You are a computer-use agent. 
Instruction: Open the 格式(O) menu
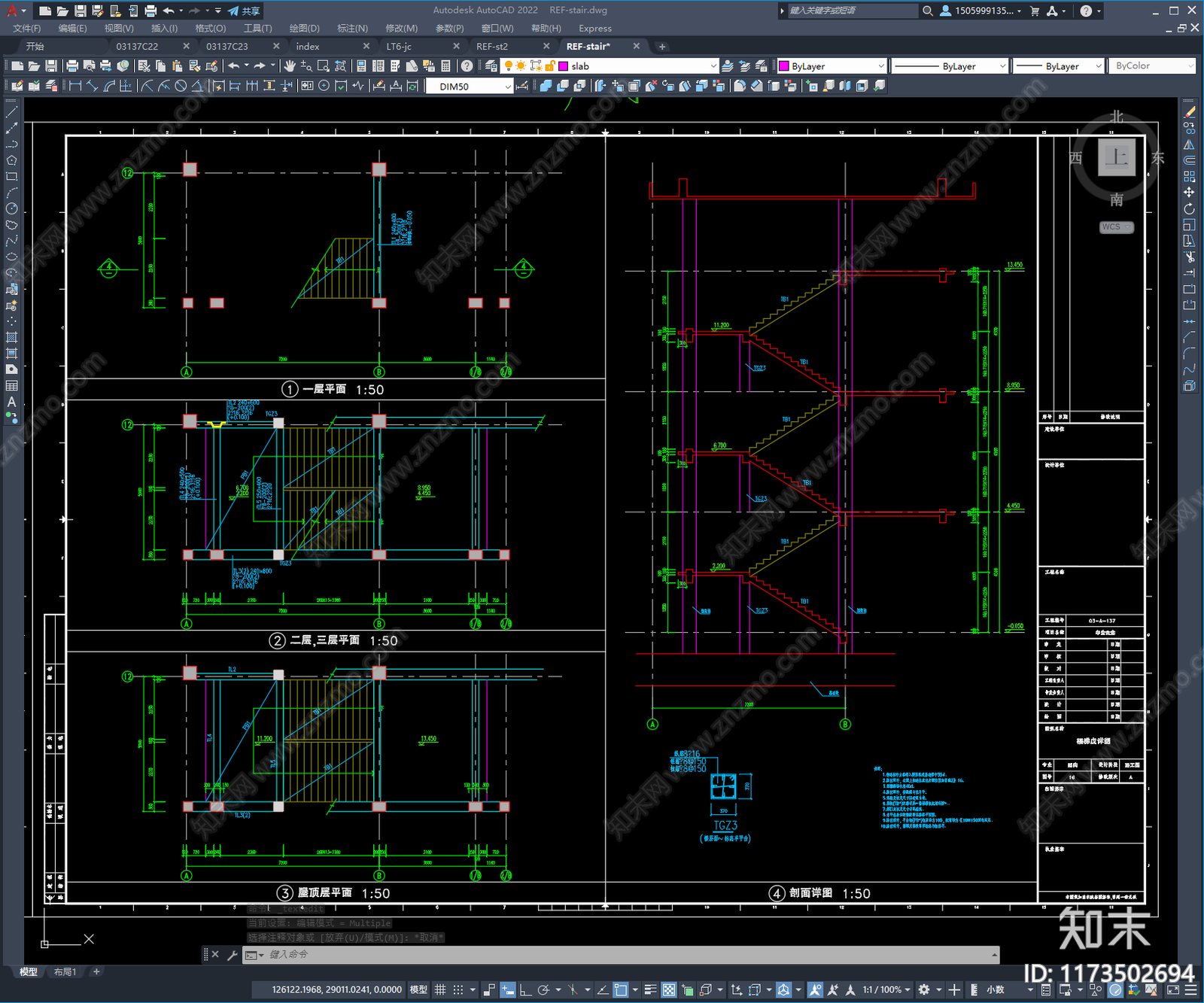(x=210, y=29)
